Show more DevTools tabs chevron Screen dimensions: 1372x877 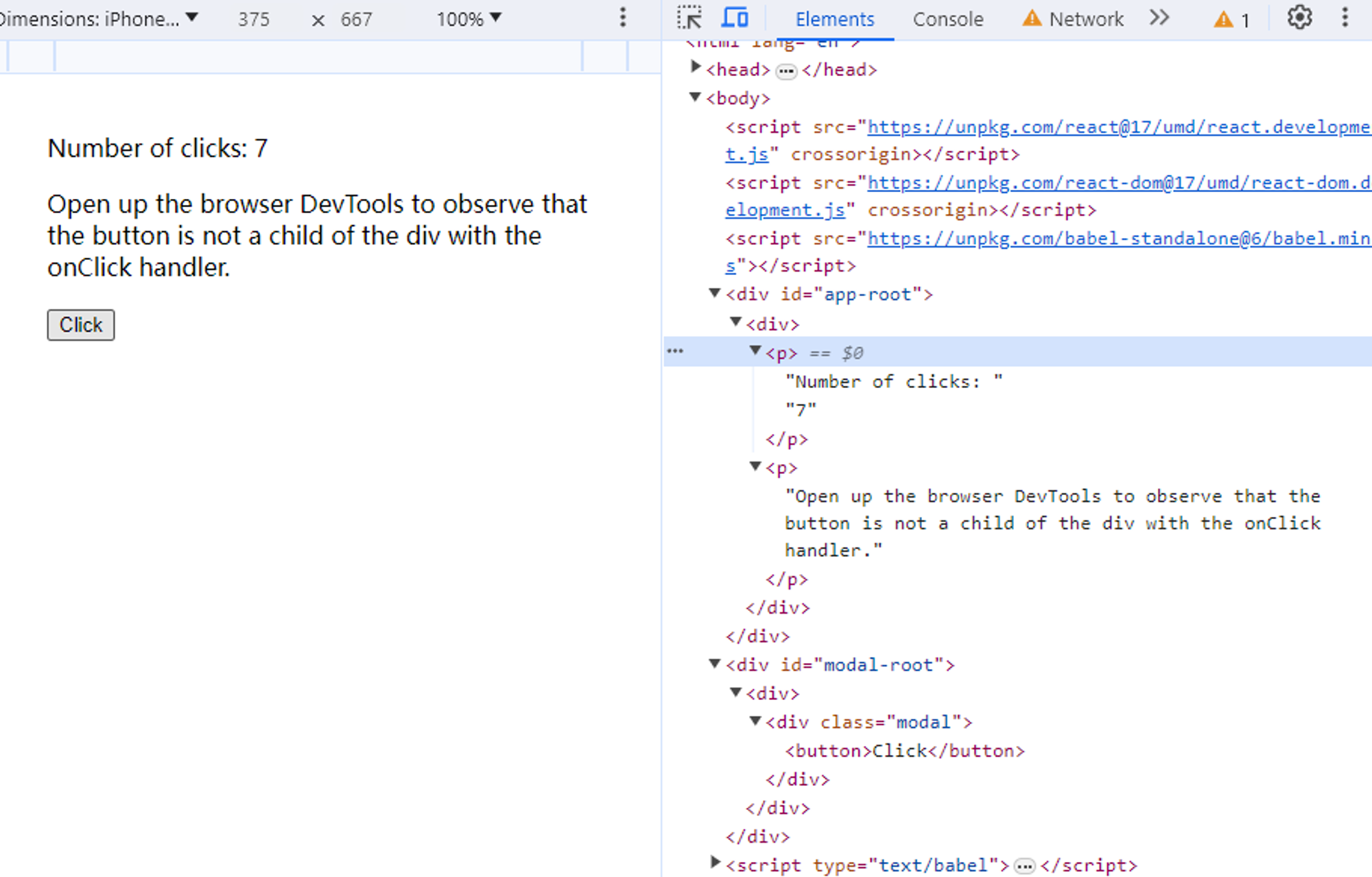pos(1159,19)
